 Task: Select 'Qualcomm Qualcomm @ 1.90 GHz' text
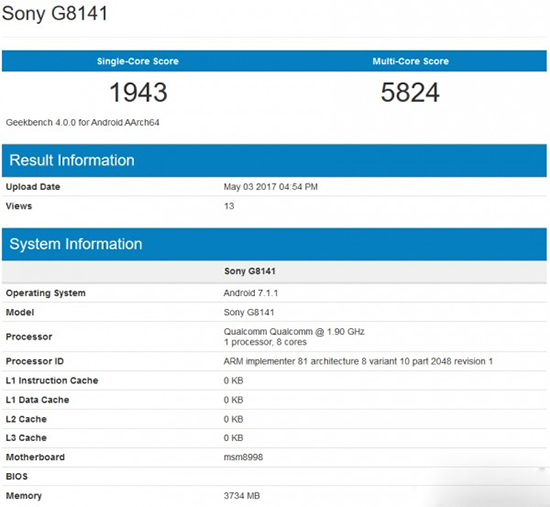tap(294, 332)
